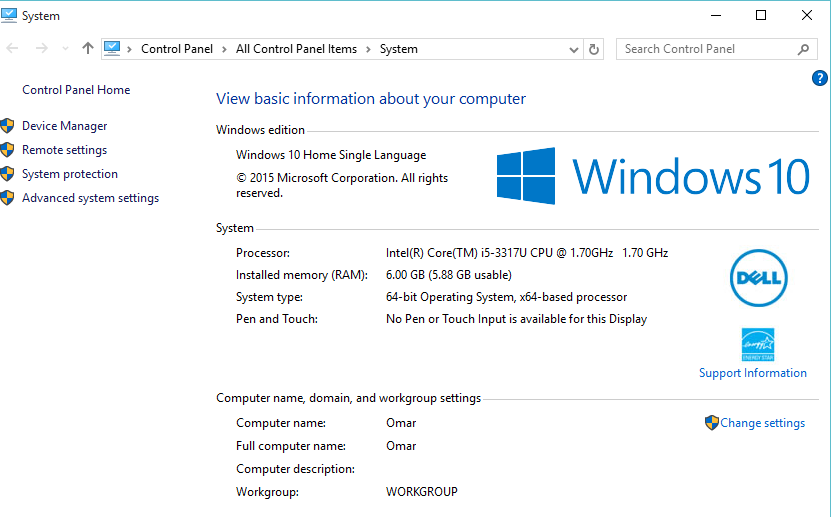Close the System window
831x517 pixels.
(x=807, y=15)
